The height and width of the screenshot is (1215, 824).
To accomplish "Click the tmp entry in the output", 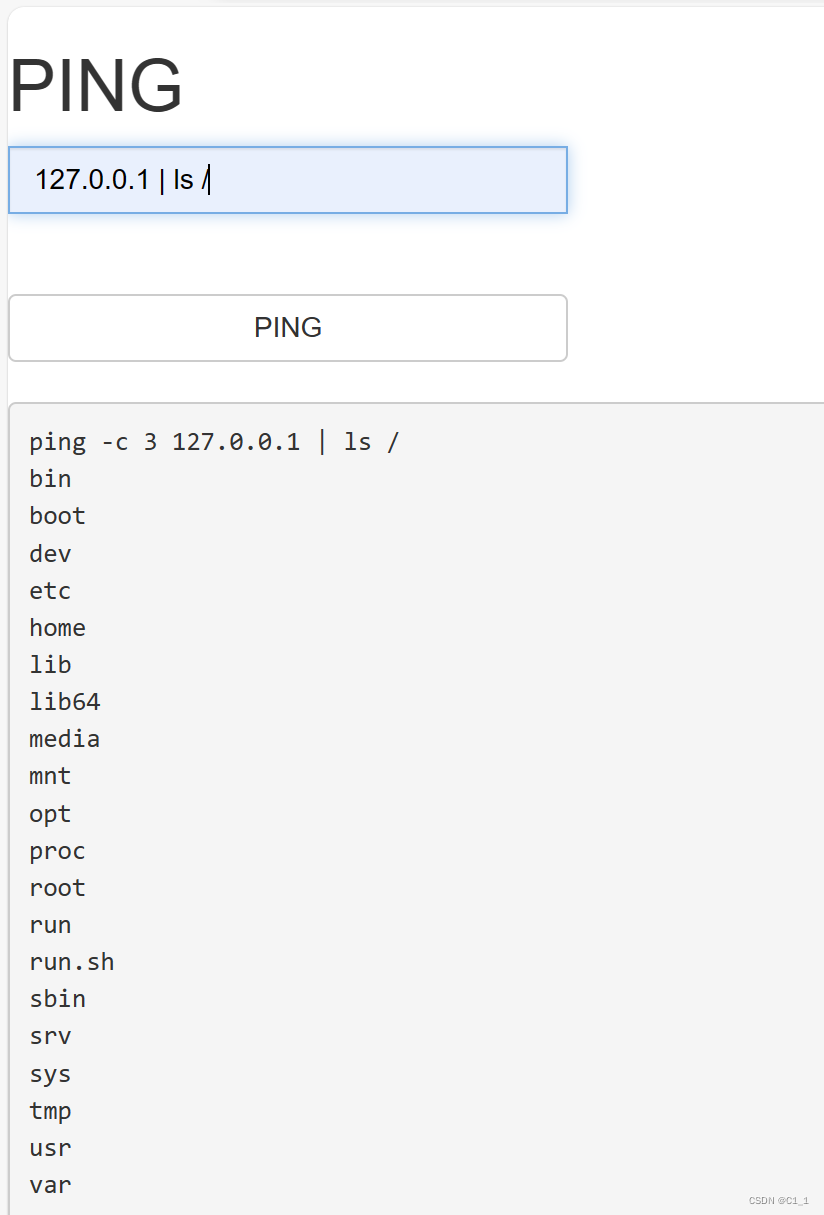I will tap(50, 1110).
